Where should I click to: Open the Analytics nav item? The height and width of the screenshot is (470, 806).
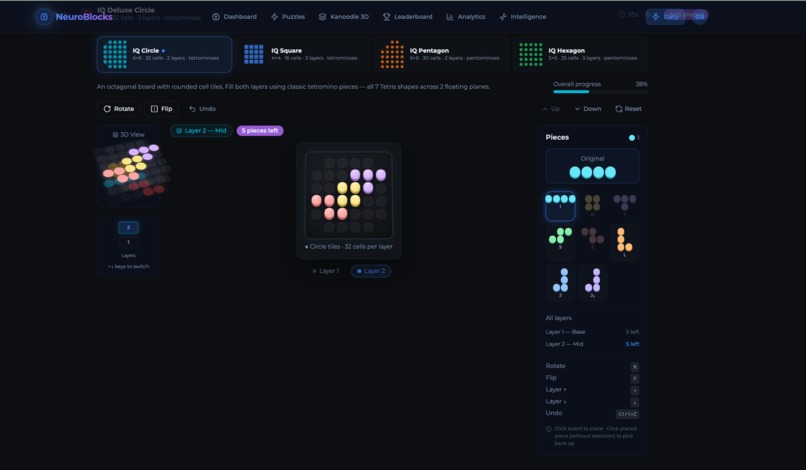pos(465,17)
